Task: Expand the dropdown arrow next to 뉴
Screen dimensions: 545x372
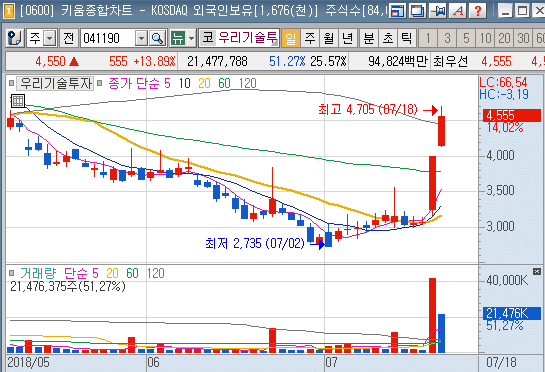Action: (x=192, y=38)
